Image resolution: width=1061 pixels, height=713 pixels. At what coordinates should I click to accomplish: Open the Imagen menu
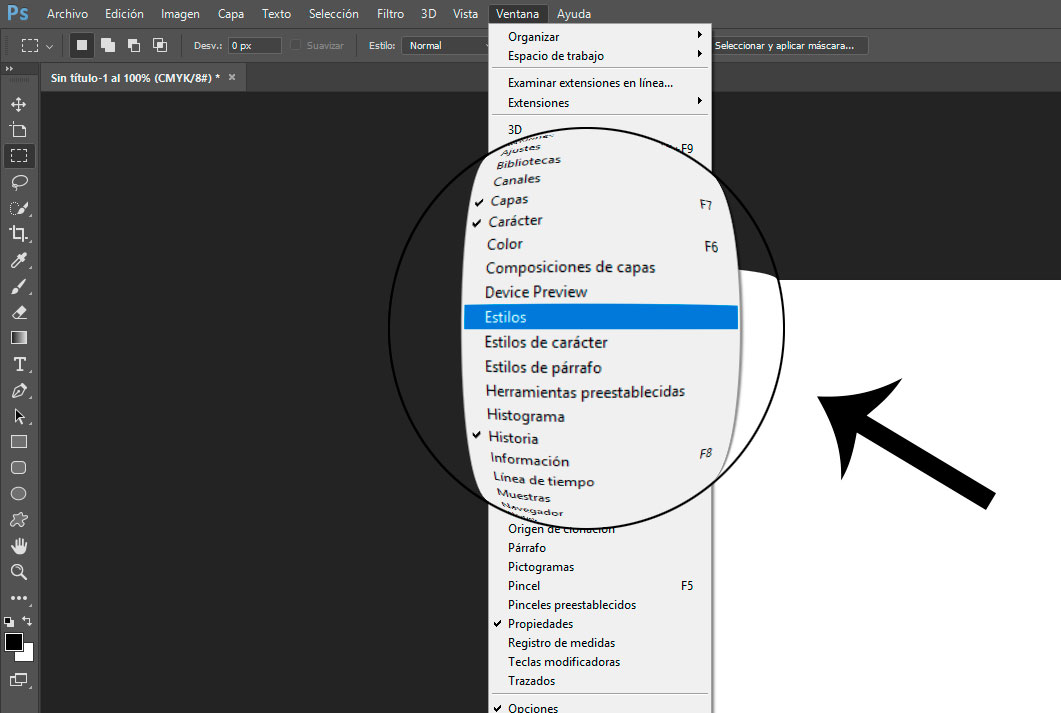(x=180, y=14)
